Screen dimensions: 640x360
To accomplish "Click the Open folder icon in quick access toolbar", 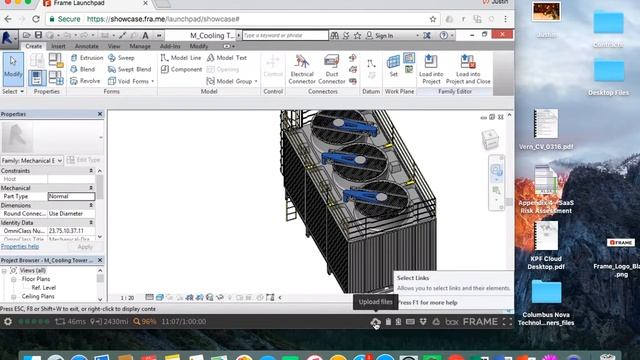I will (27, 36).
